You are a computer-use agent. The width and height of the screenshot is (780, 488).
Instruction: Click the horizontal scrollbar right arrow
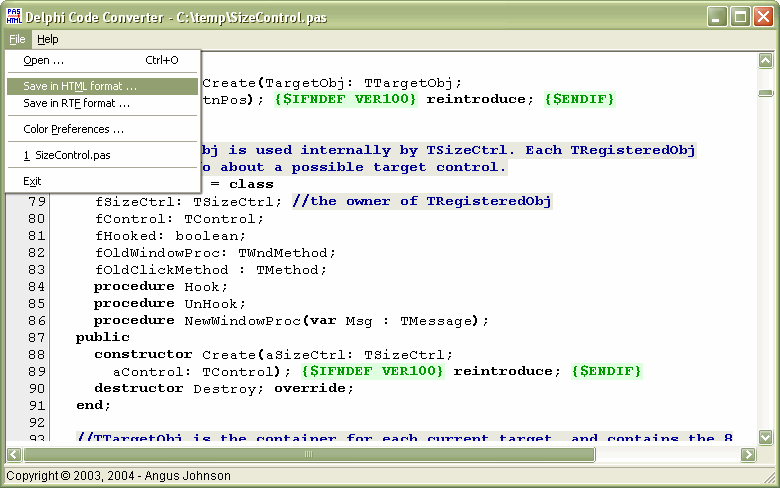tap(748, 454)
